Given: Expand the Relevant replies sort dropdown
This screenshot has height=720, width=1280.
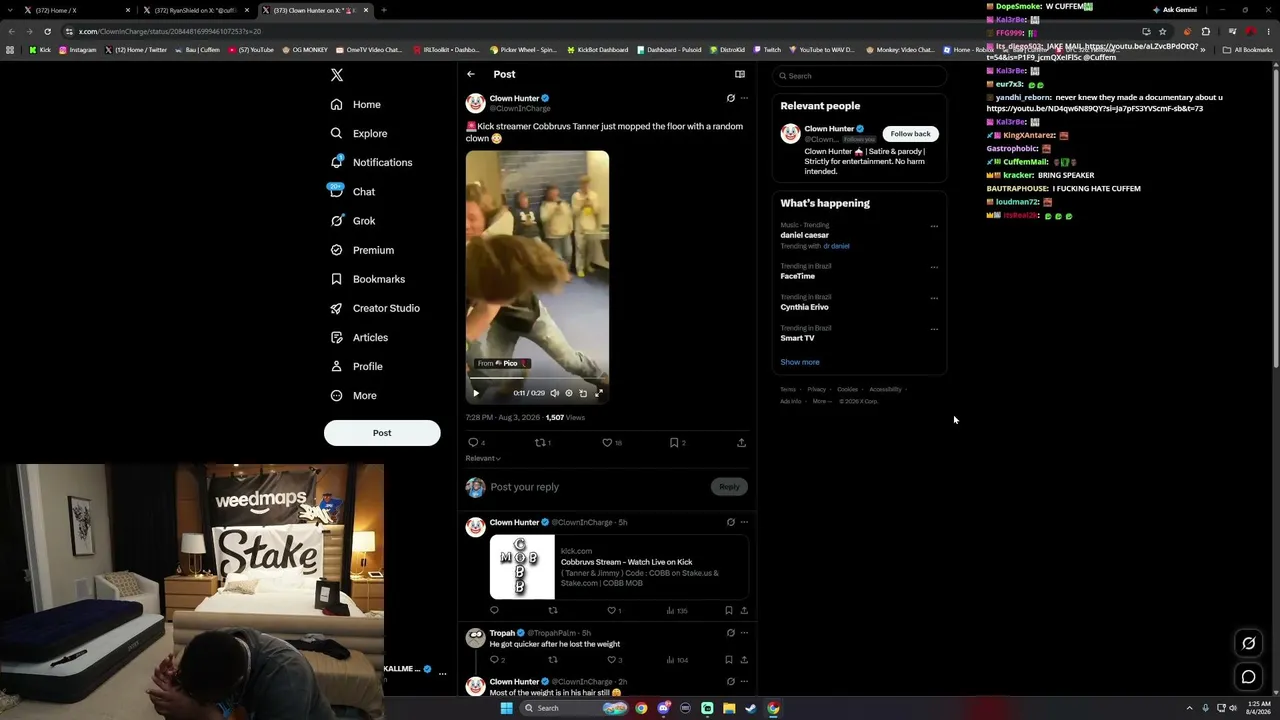Looking at the screenshot, I should coord(483,458).
